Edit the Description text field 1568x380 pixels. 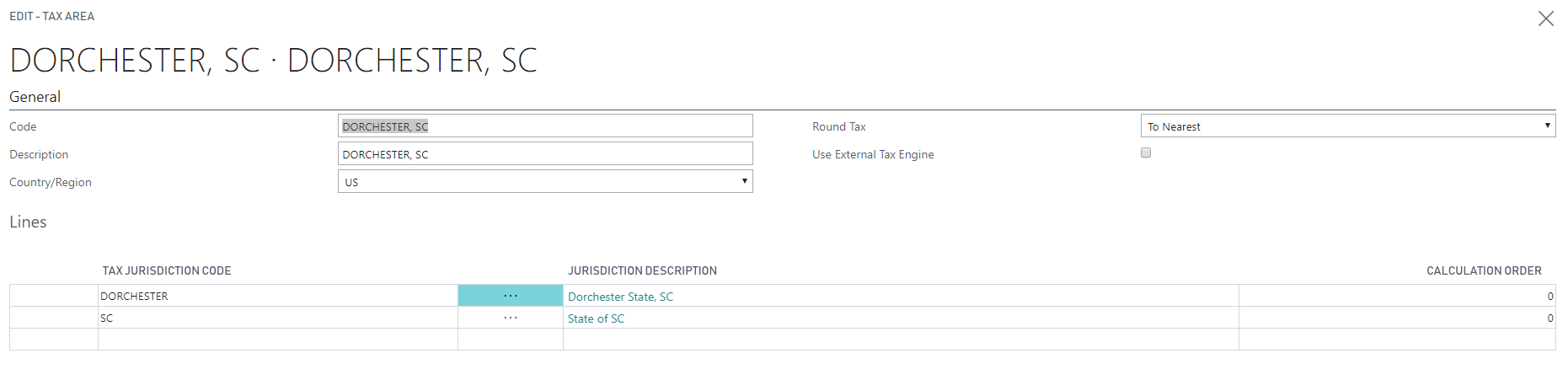(x=545, y=153)
